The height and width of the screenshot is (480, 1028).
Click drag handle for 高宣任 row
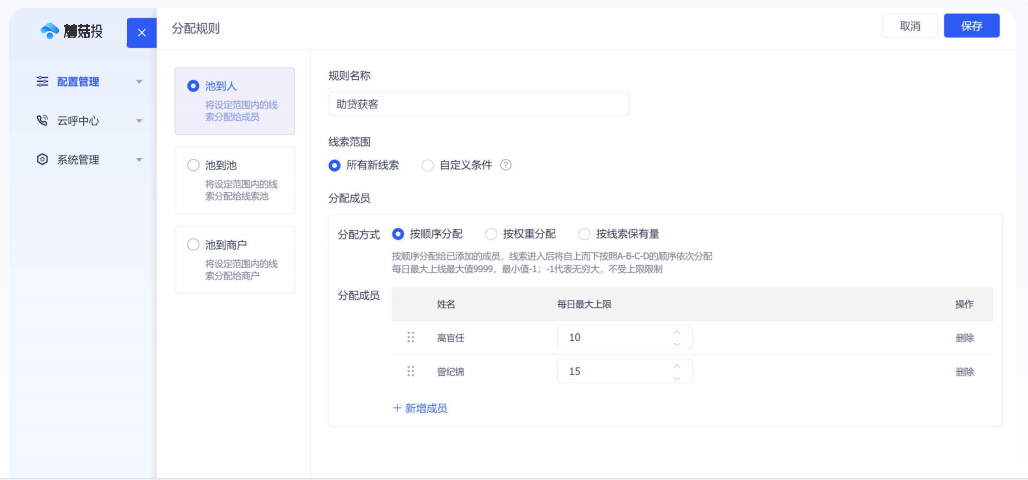tap(410, 338)
